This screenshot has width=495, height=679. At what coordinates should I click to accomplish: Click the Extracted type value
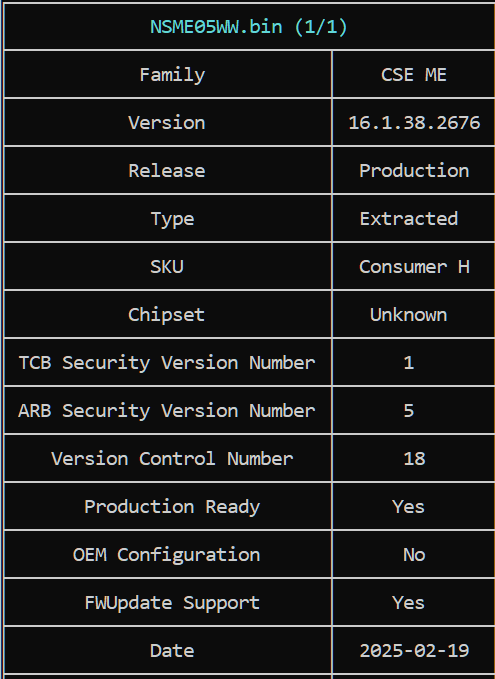click(408, 219)
